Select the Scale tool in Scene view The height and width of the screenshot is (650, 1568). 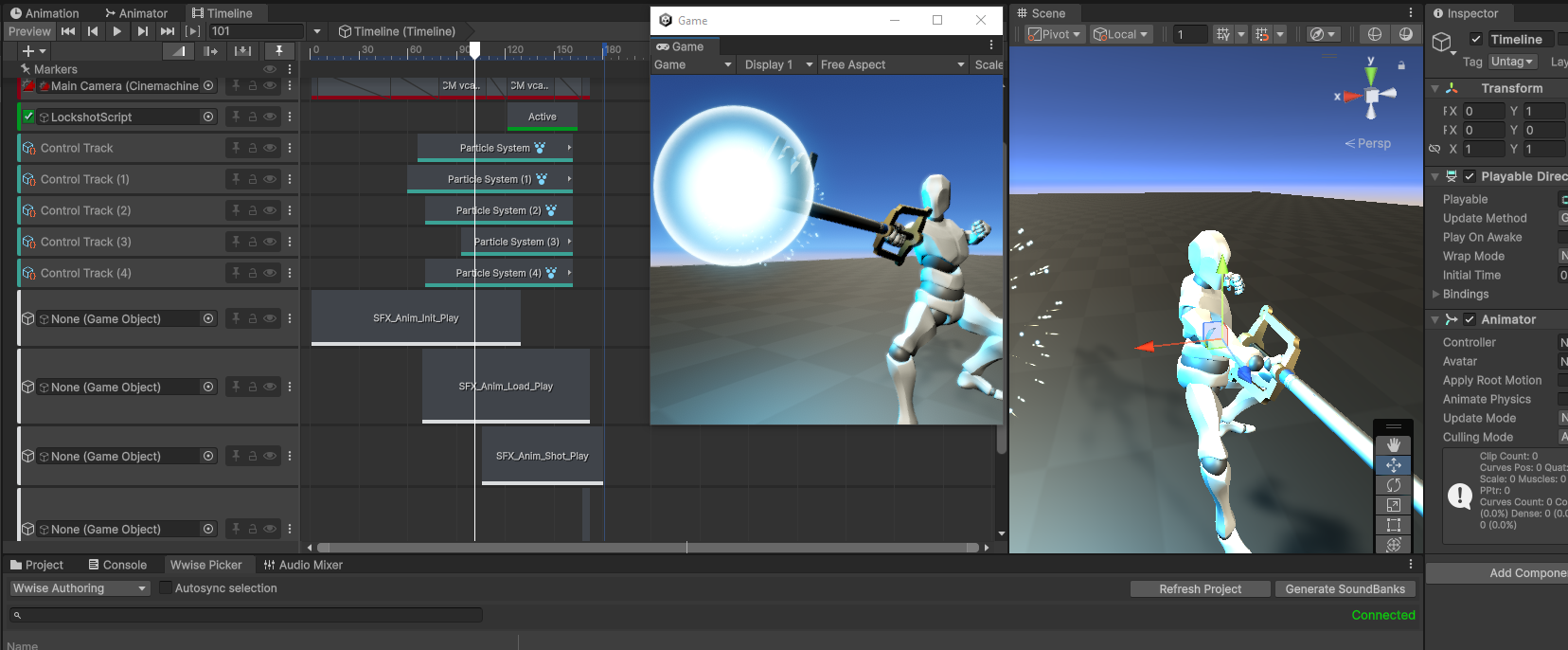tap(1393, 505)
